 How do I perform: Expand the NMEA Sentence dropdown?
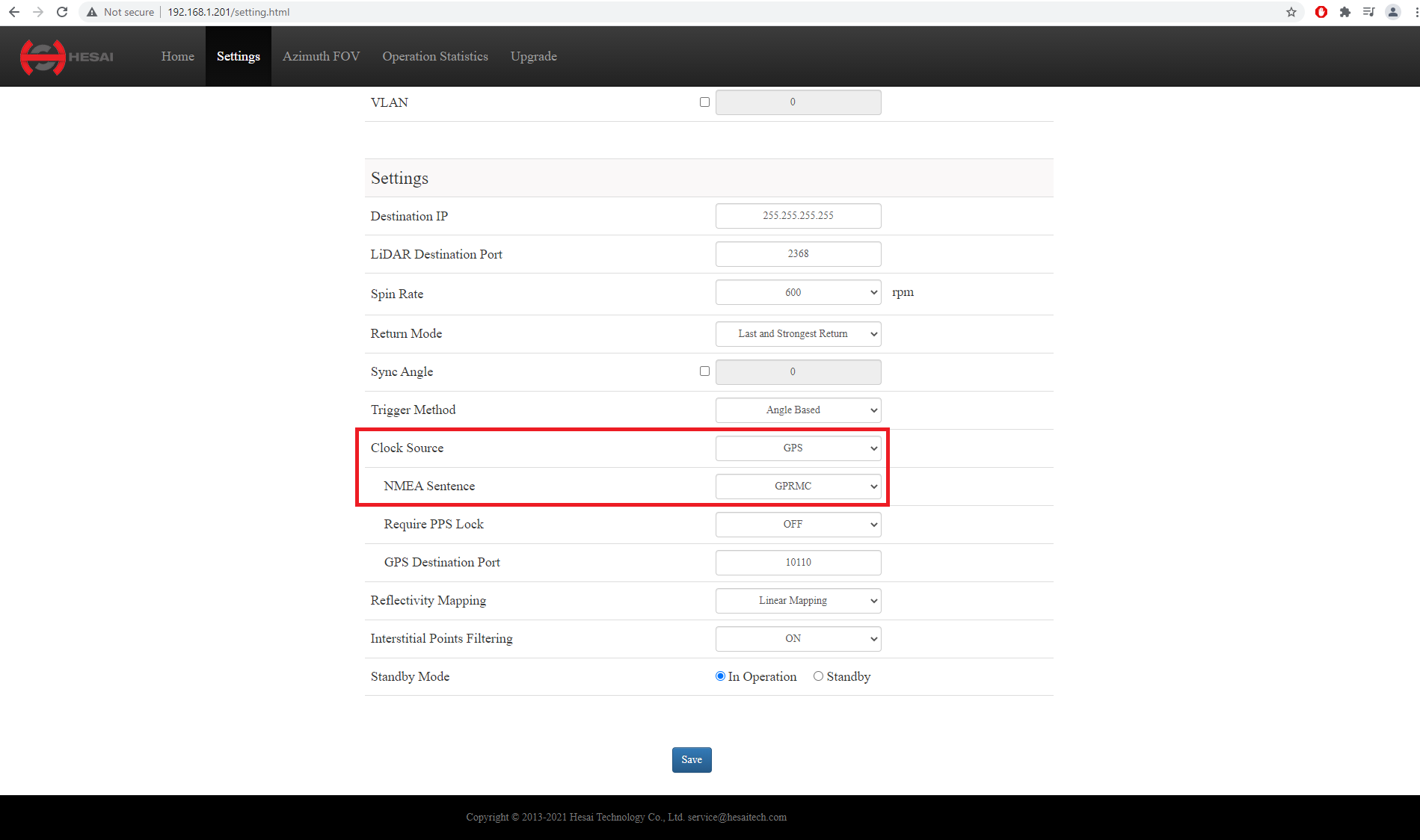tap(798, 487)
